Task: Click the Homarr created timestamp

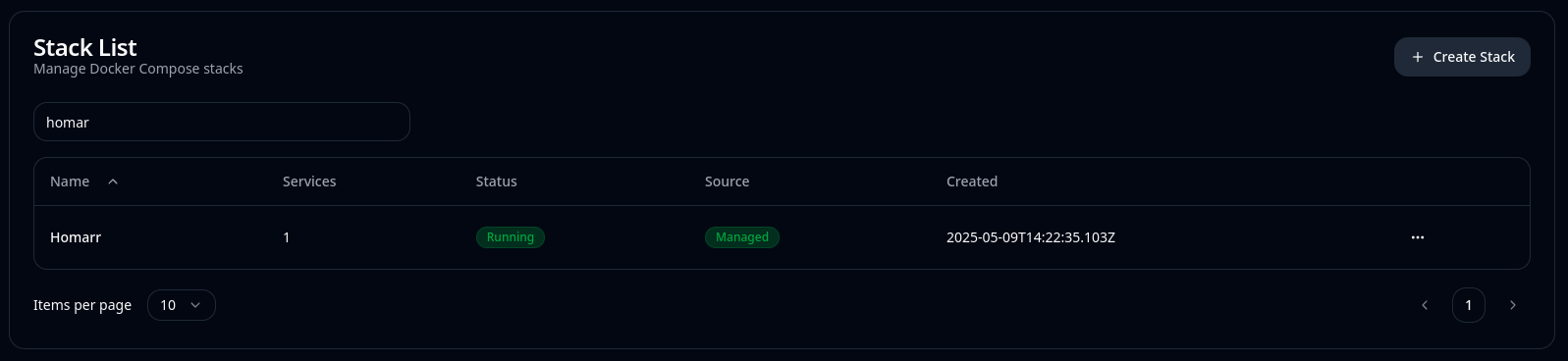Action: pyautogui.click(x=1031, y=237)
